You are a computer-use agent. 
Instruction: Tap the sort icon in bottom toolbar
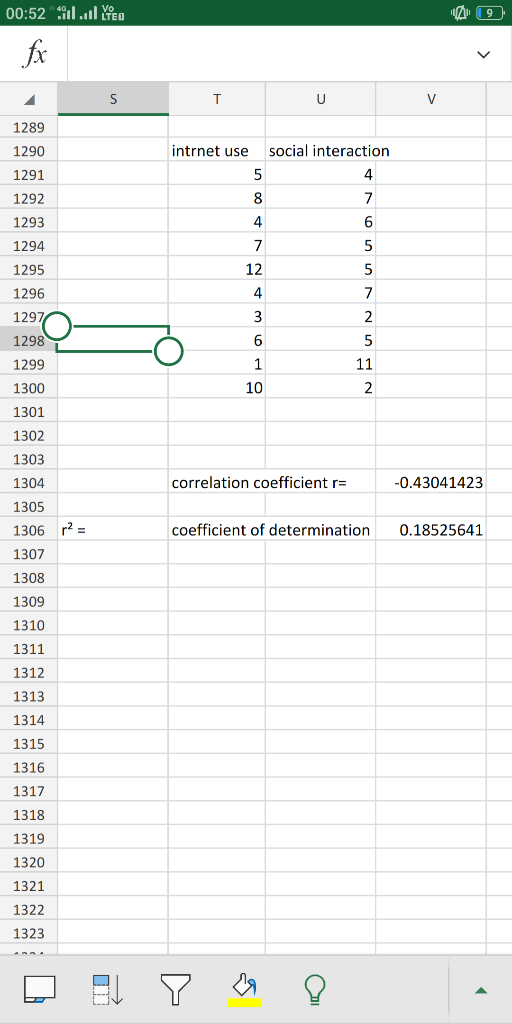108,989
